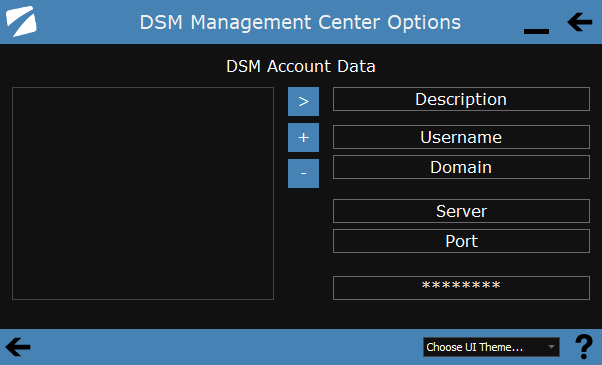602x365 pixels.
Task: Click the bottom-left back arrow icon
Action: [x=18, y=347]
